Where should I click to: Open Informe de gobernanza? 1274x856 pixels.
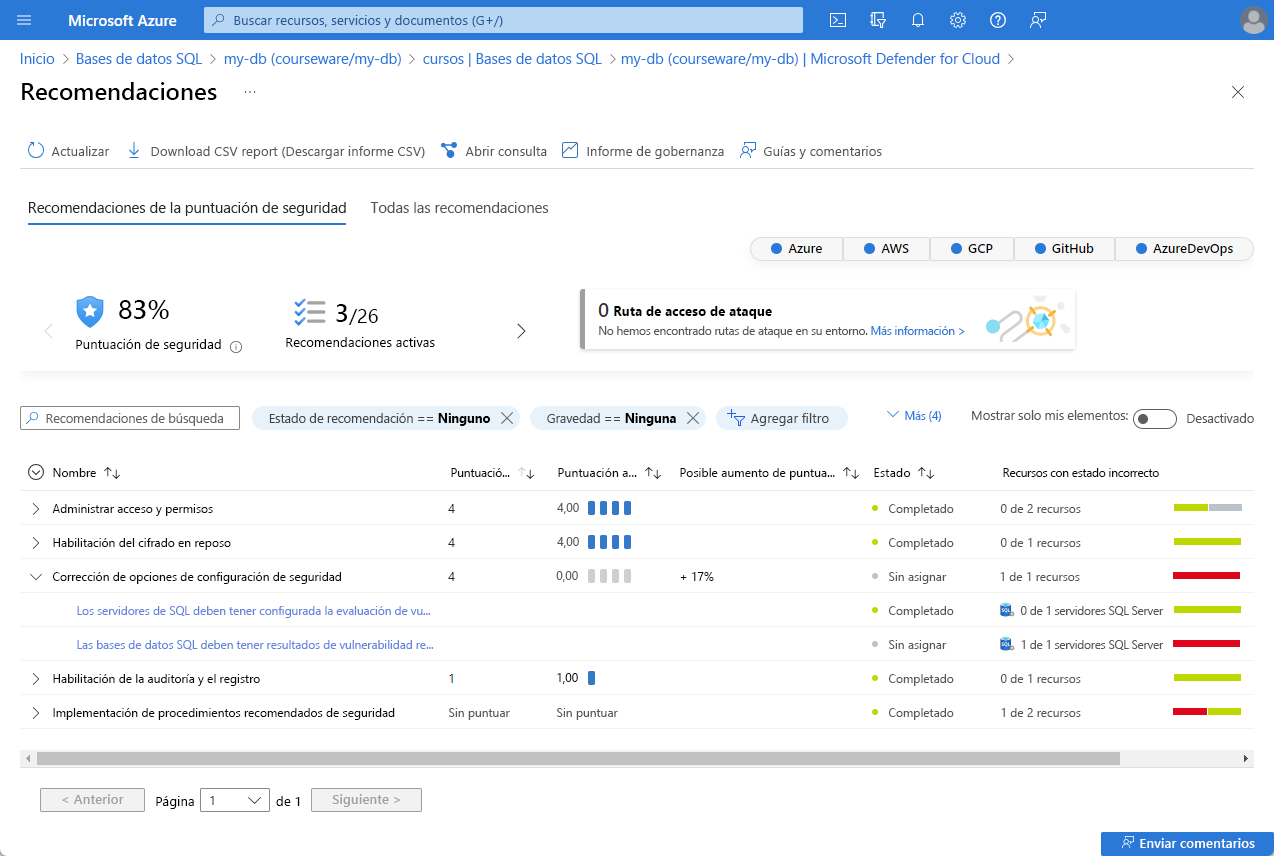[643, 151]
